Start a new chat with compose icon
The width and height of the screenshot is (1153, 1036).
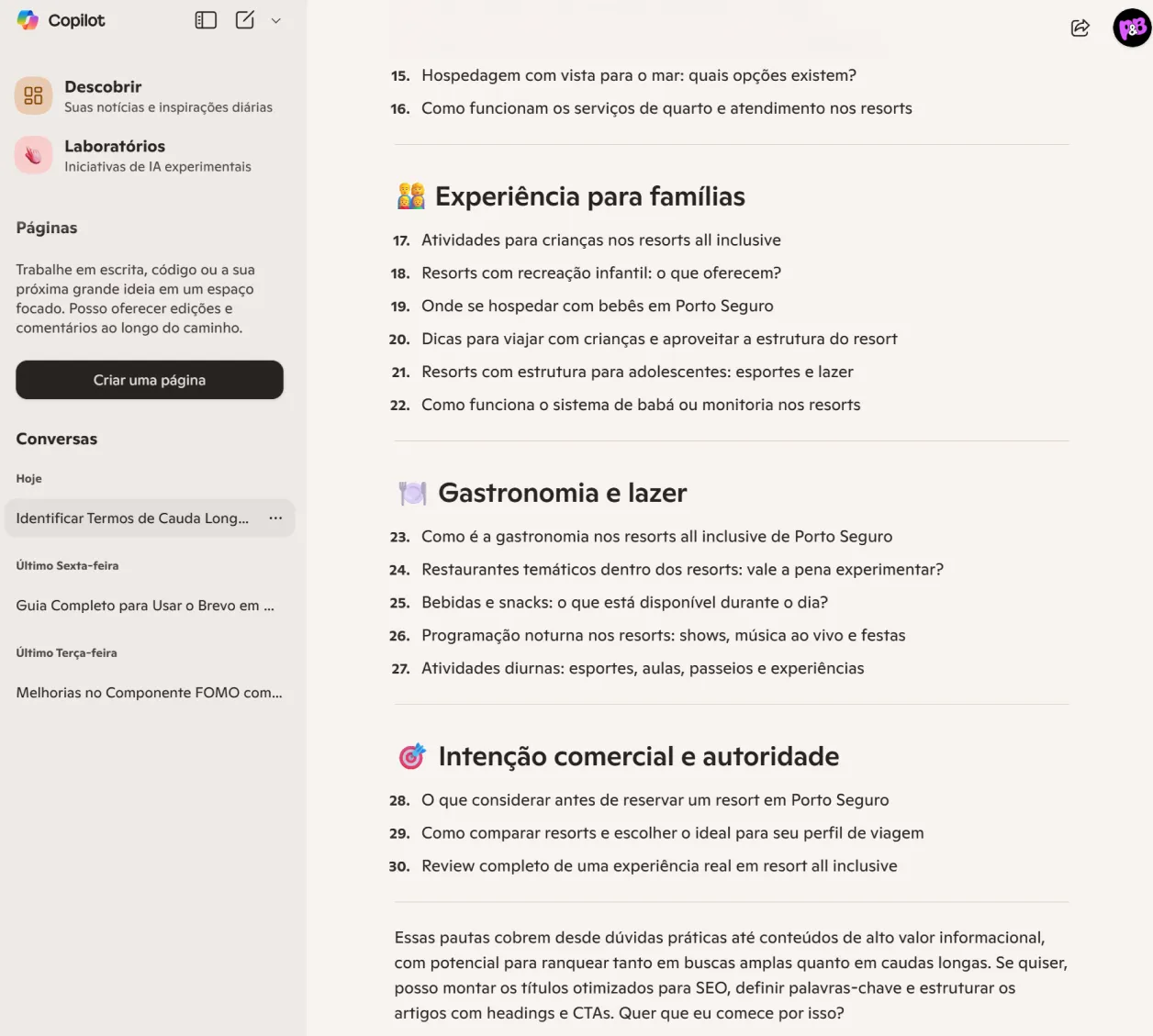coord(245,20)
